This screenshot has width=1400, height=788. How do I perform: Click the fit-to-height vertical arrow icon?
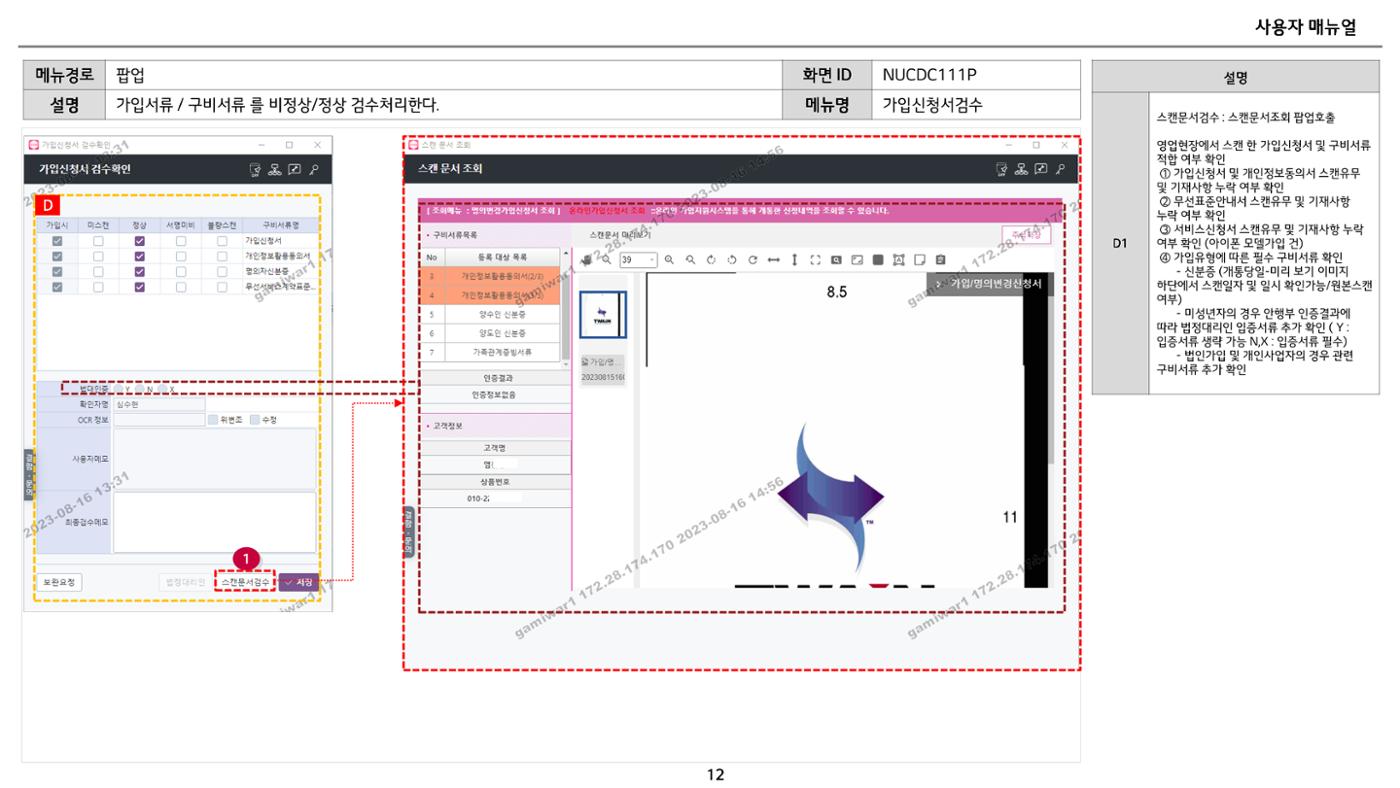(x=795, y=260)
